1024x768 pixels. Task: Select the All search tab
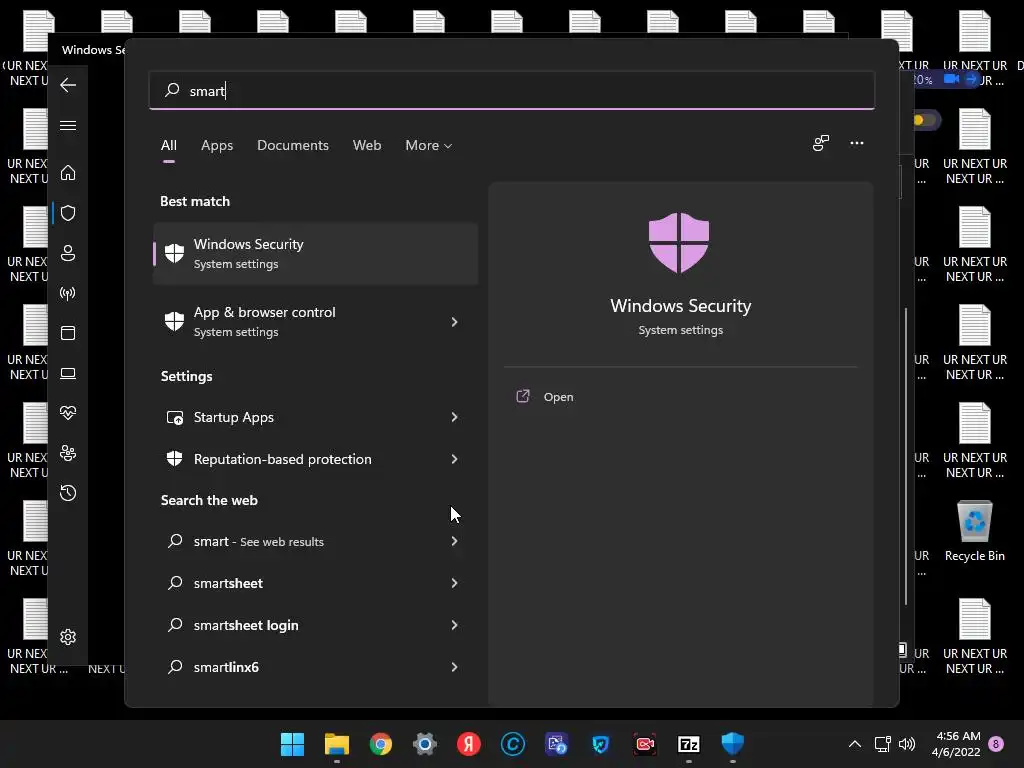coord(168,145)
